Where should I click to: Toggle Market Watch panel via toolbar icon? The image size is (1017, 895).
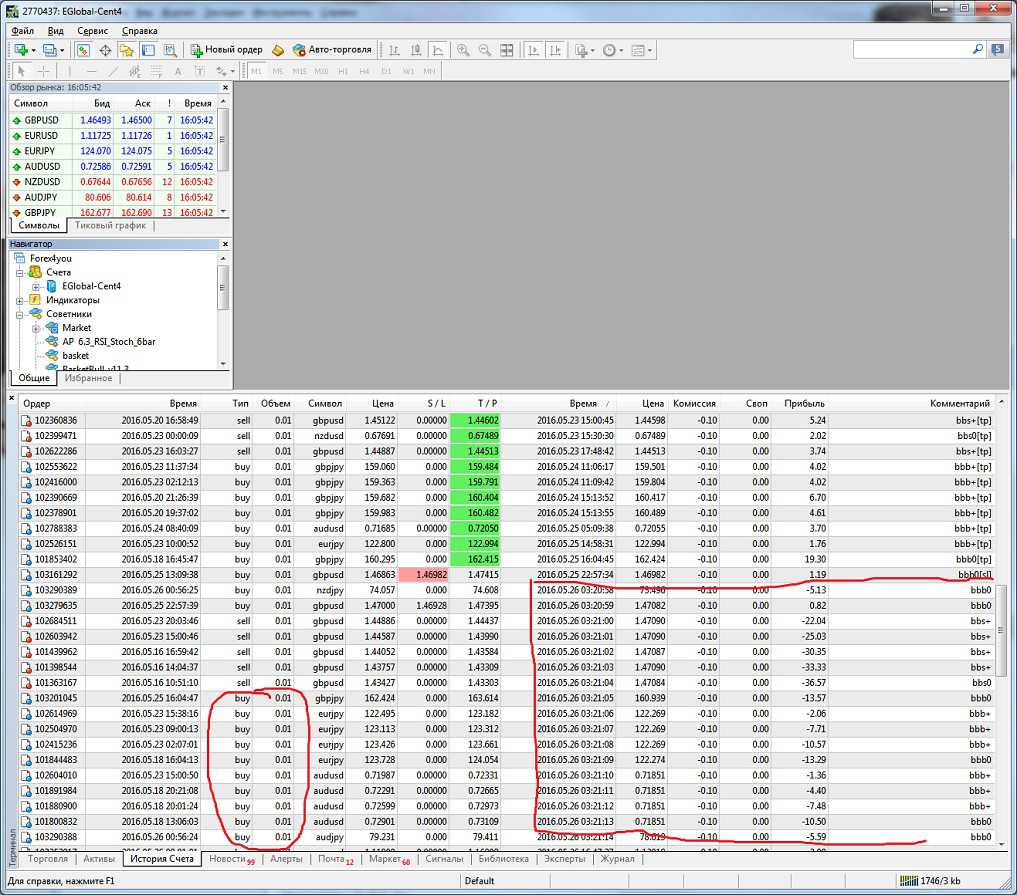(84, 50)
